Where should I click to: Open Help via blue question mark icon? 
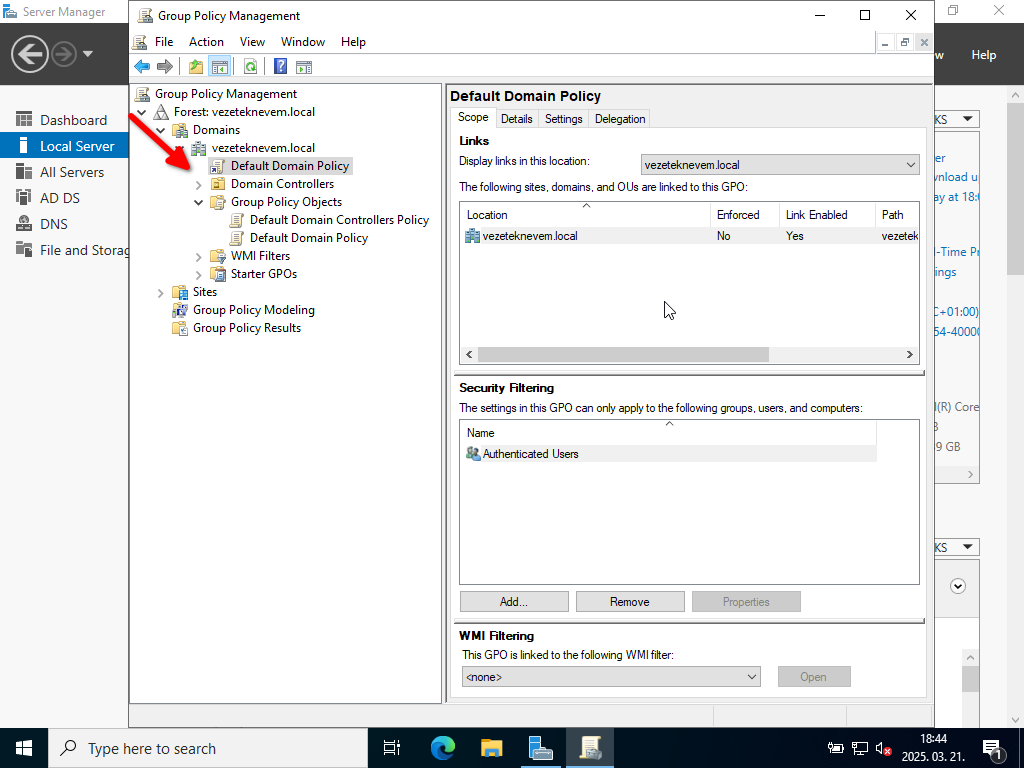pos(280,67)
